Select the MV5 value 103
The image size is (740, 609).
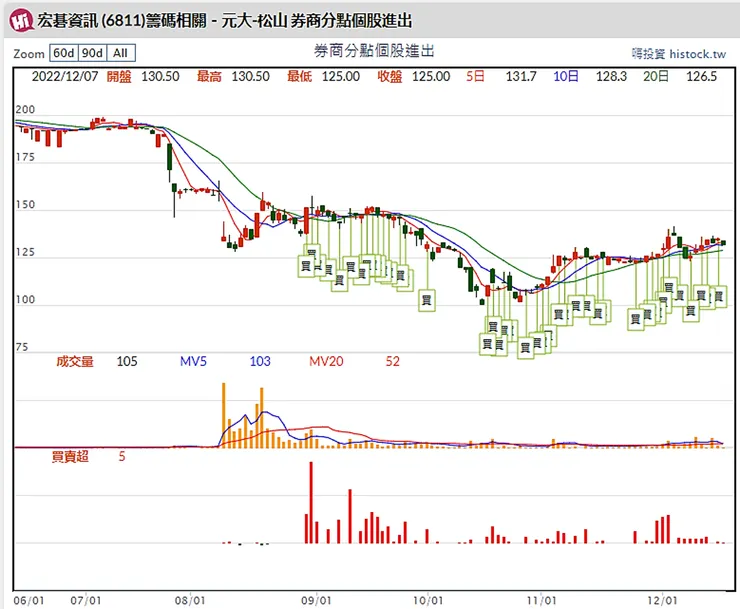pos(260,362)
